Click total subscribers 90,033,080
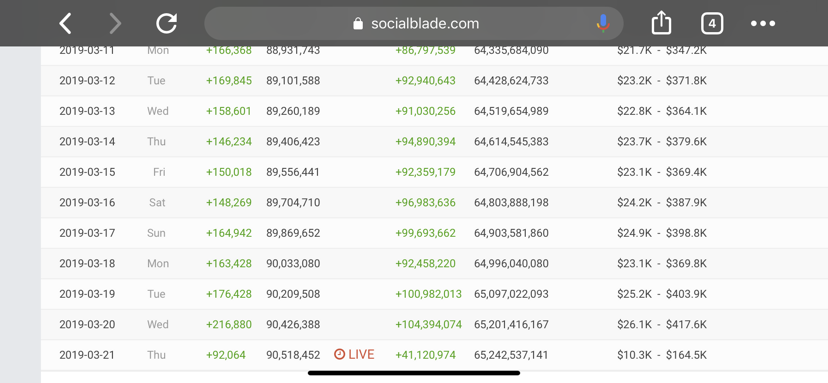The image size is (828, 383). click(x=293, y=264)
